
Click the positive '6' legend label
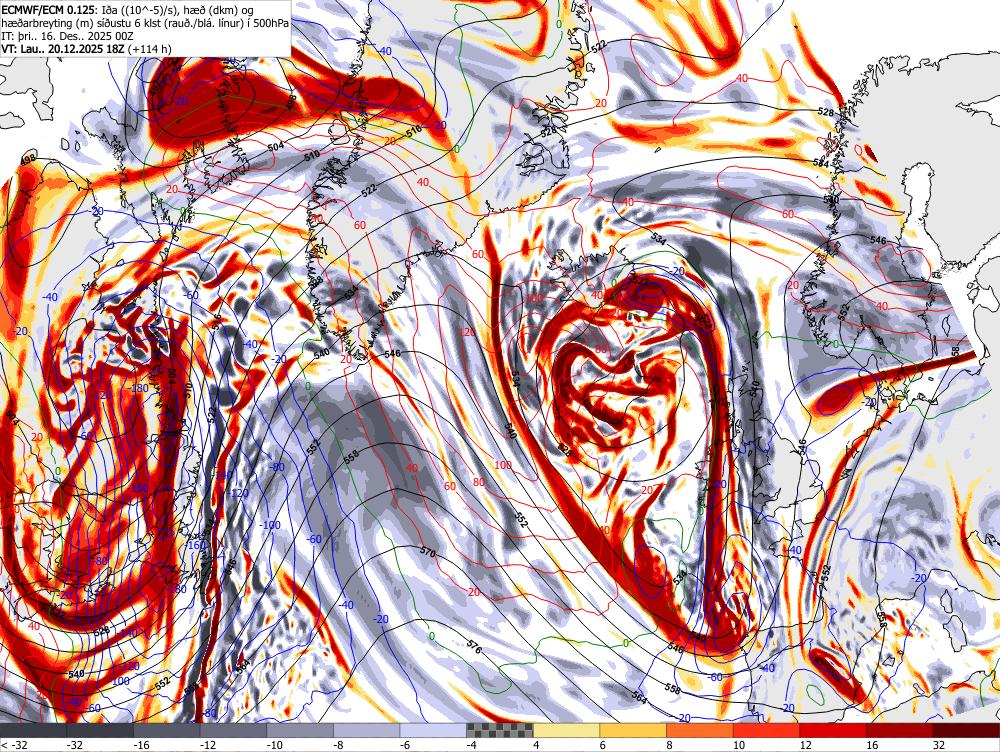click(x=603, y=744)
